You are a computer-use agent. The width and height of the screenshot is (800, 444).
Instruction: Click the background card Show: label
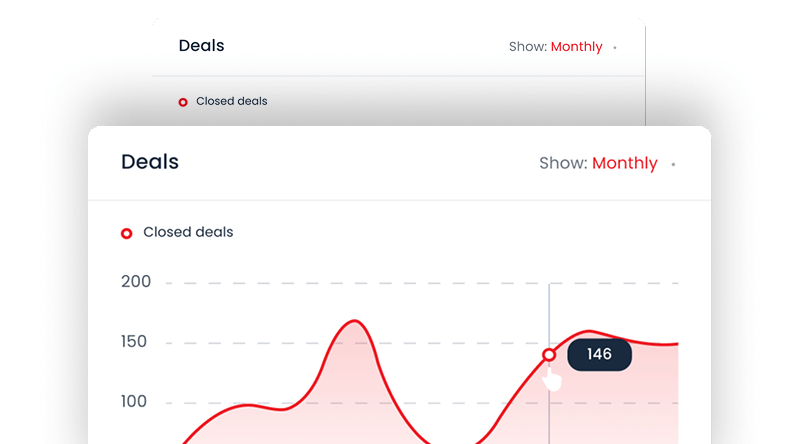[x=527, y=47]
